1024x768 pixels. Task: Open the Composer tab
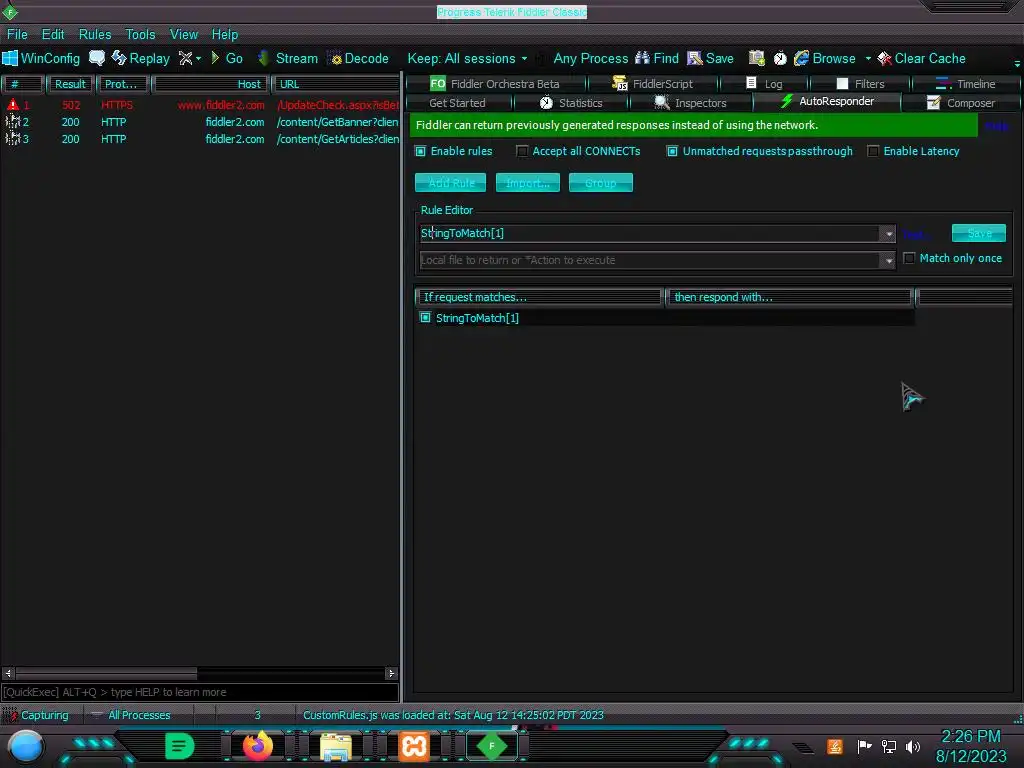(x=961, y=103)
